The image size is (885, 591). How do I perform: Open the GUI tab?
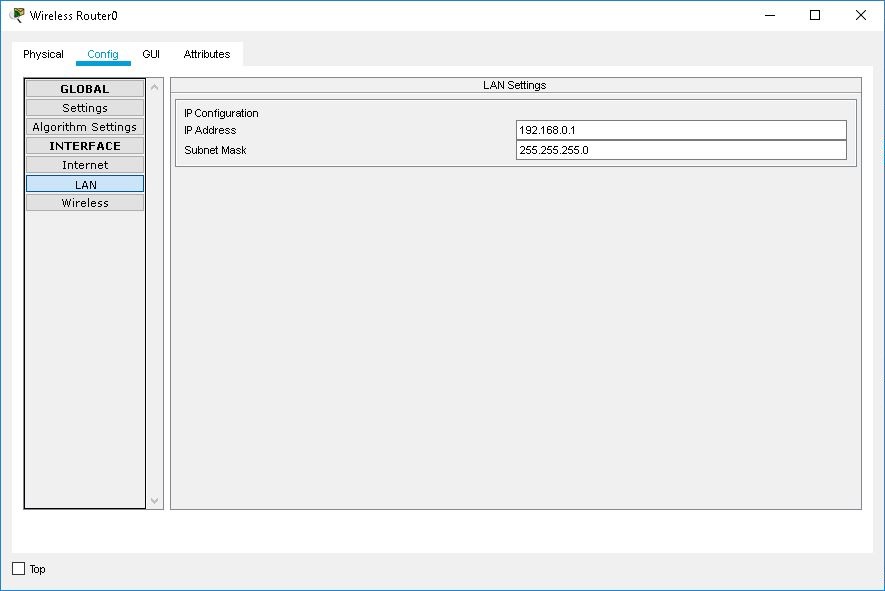tap(151, 54)
